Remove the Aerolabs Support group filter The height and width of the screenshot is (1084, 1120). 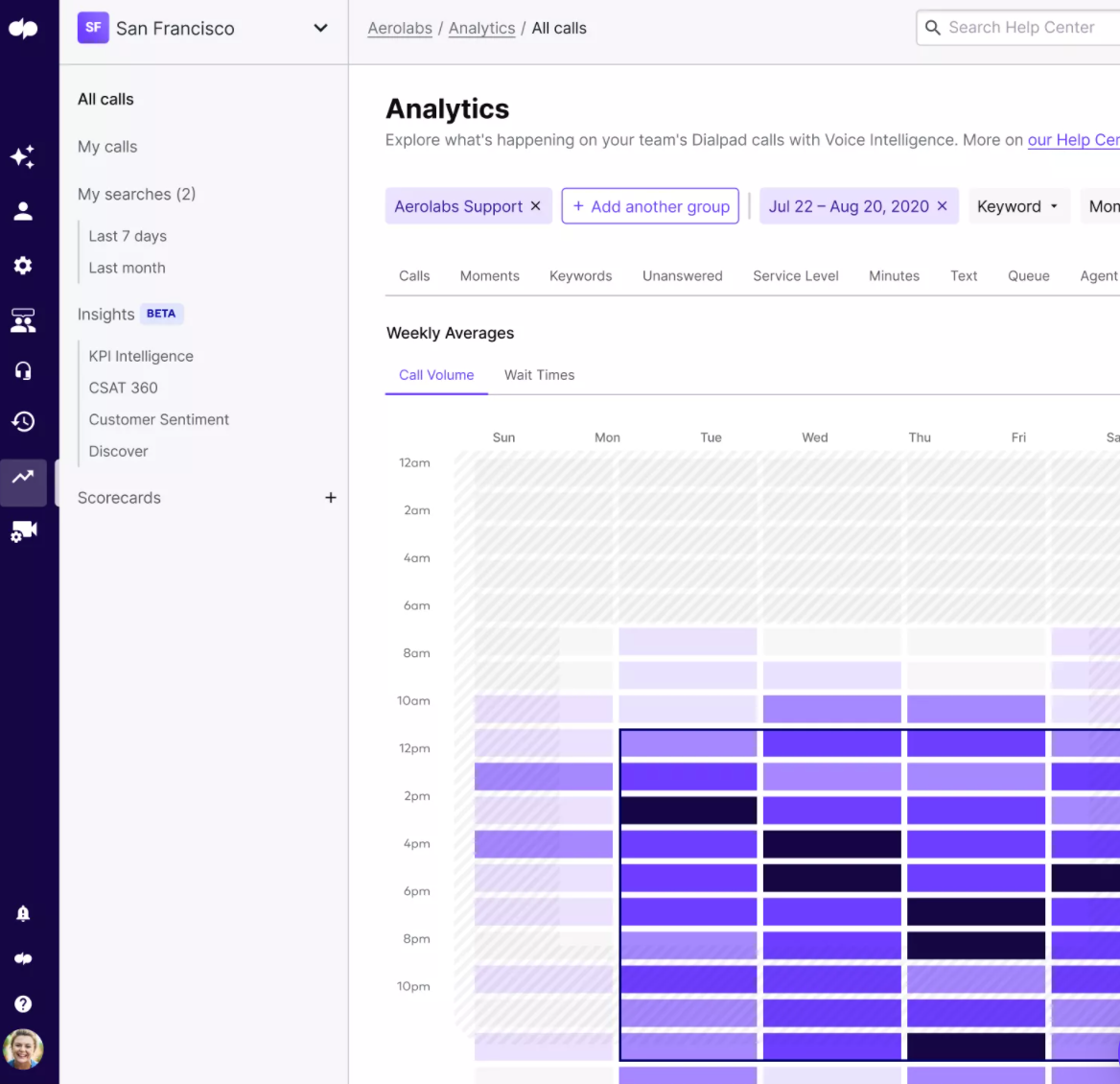click(x=536, y=206)
